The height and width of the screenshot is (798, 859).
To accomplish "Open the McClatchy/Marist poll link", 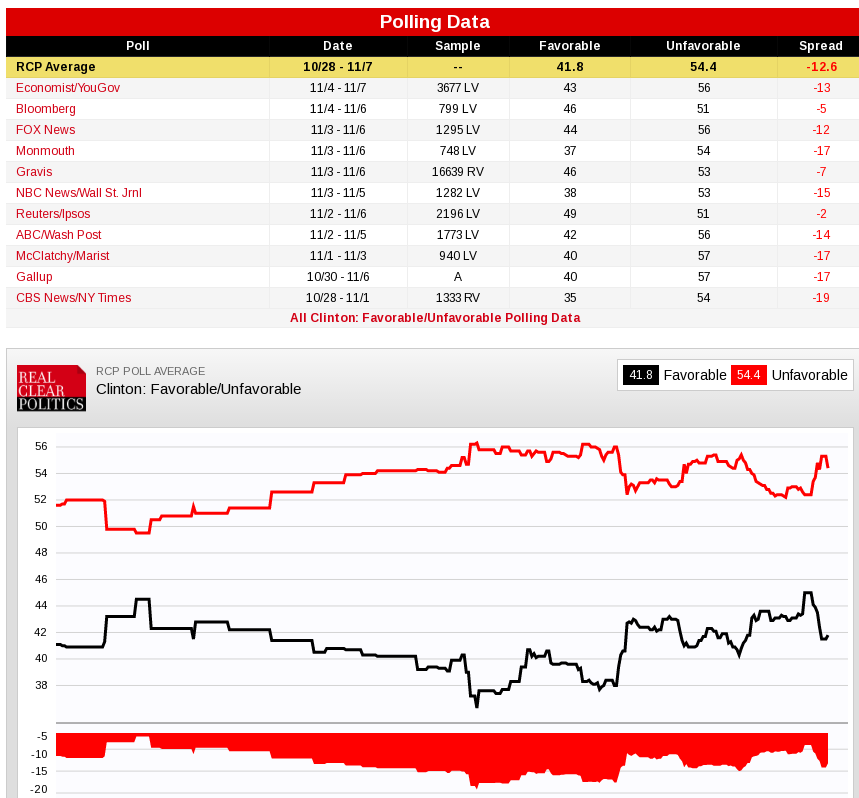I will [62, 256].
